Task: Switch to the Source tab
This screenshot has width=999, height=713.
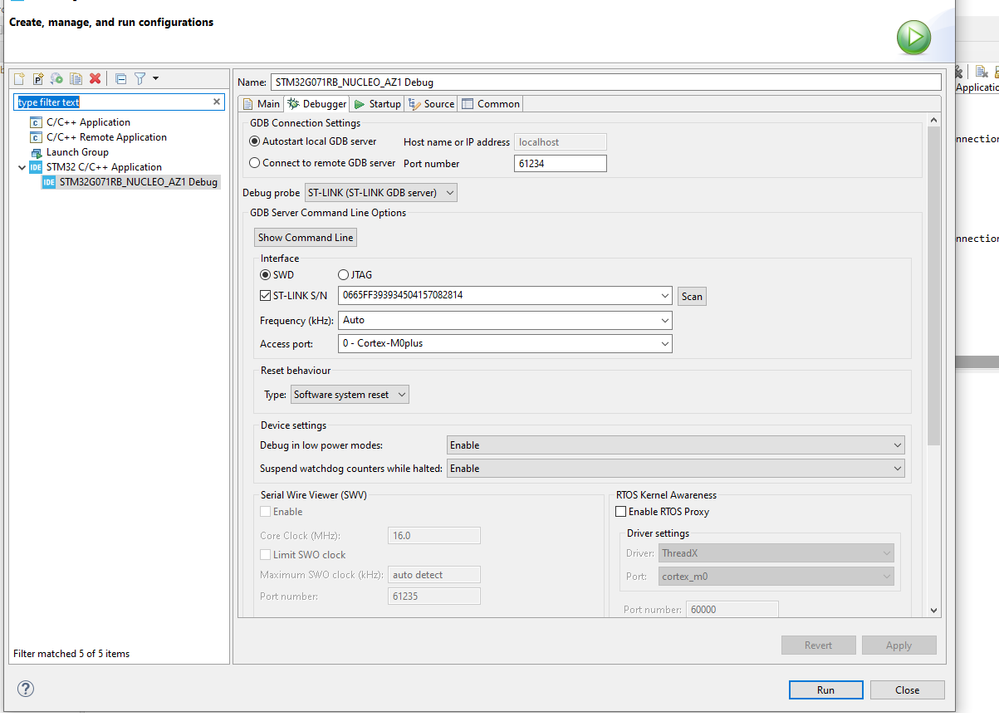Action: (431, 104)
